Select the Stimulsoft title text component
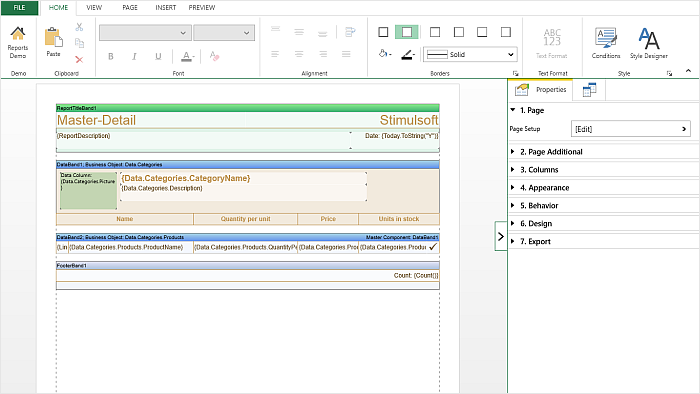 point(342,120)
